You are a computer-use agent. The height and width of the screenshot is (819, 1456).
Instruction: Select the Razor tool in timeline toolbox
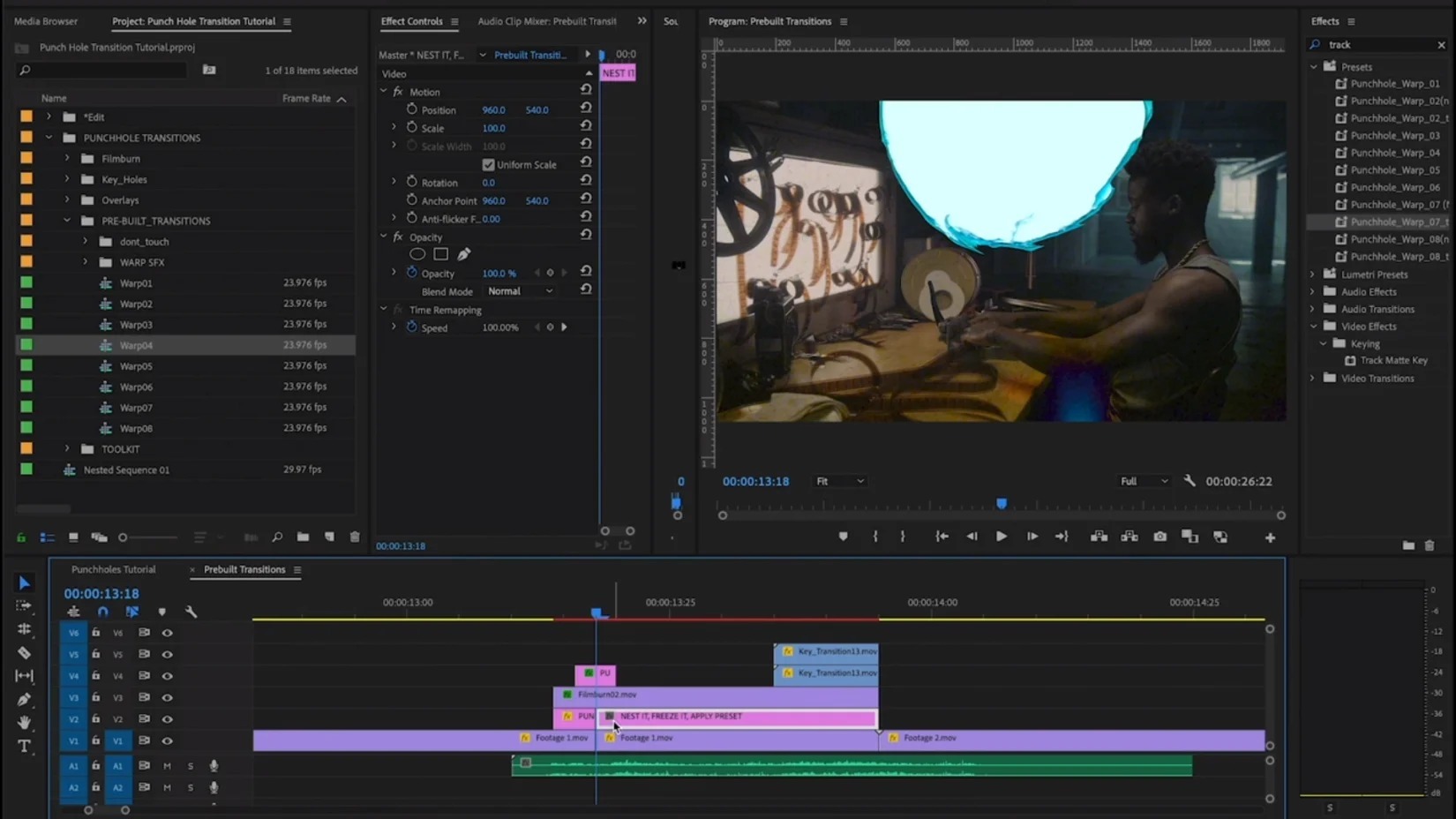[x=24, y=653]
